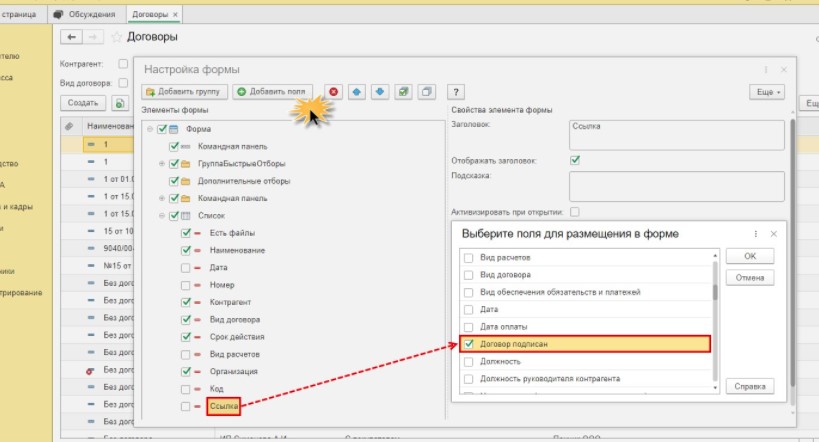Expand the ГруппаБыстрыеОтборы node
Viewport: 819px width, 442px height.
coord(162,164)
